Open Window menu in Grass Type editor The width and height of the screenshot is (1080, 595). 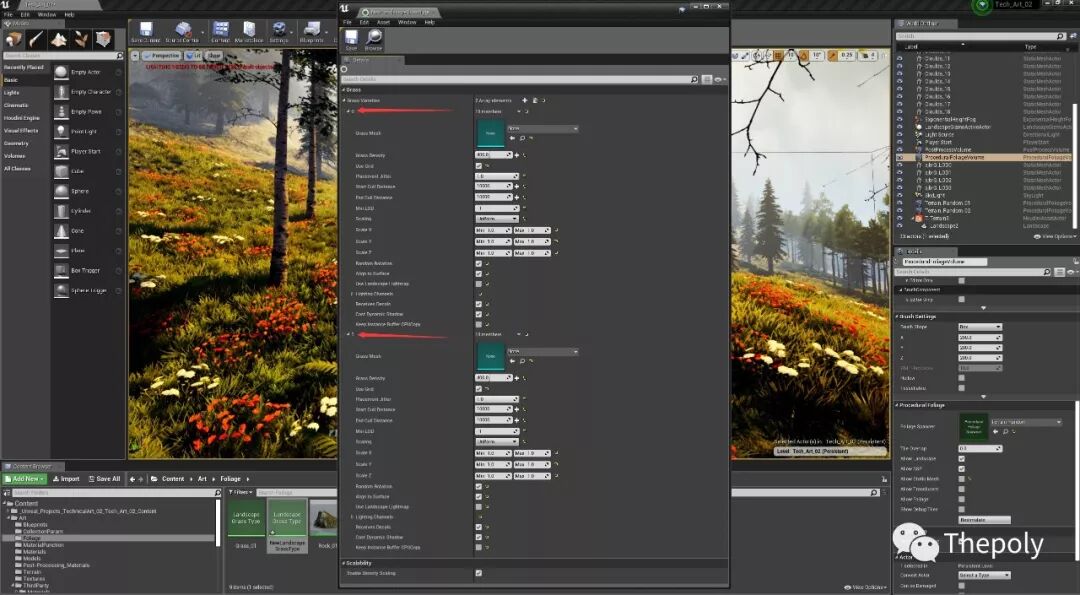(x=407, y=22)
